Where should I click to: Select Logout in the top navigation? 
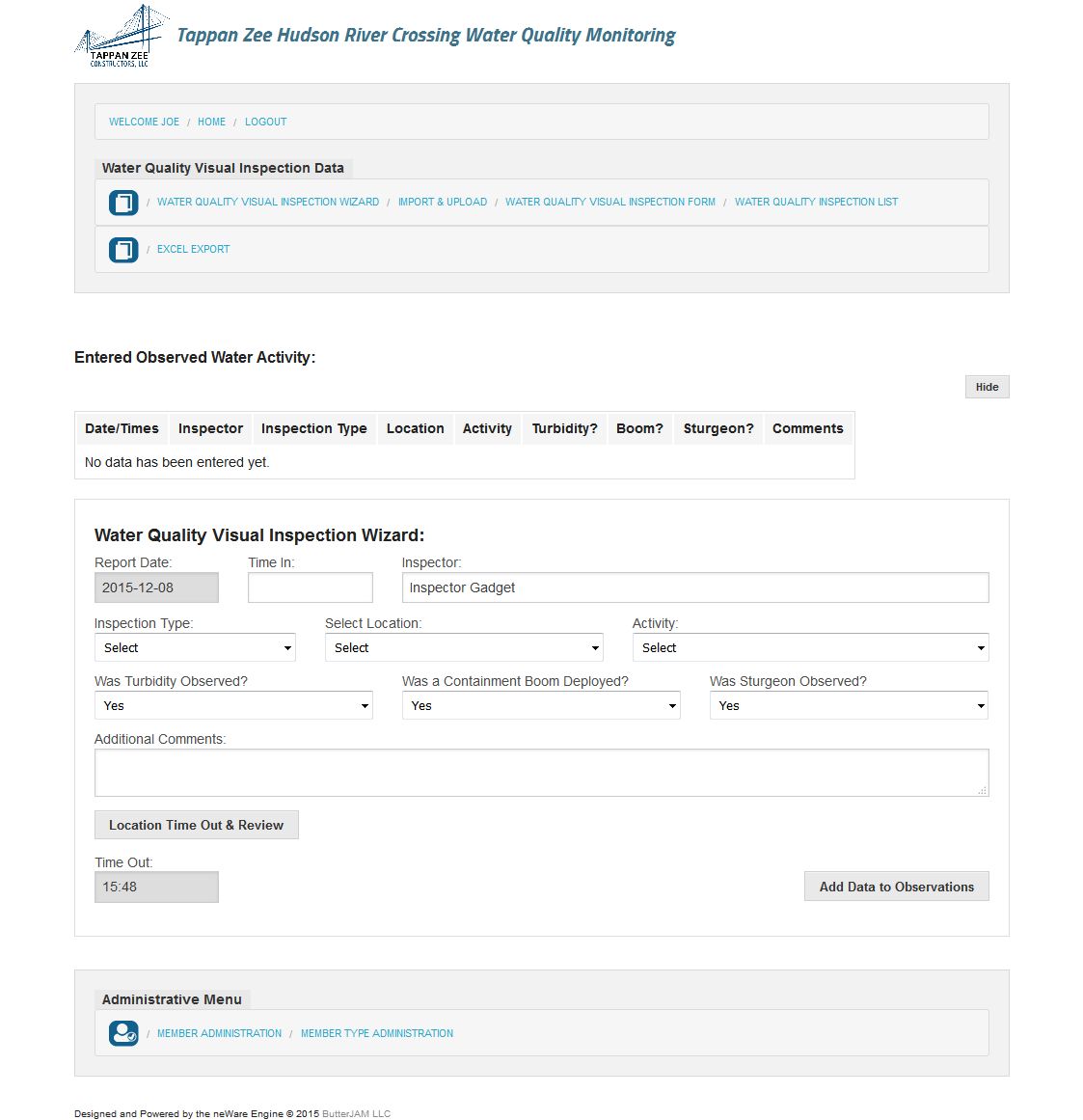(265, 123)
